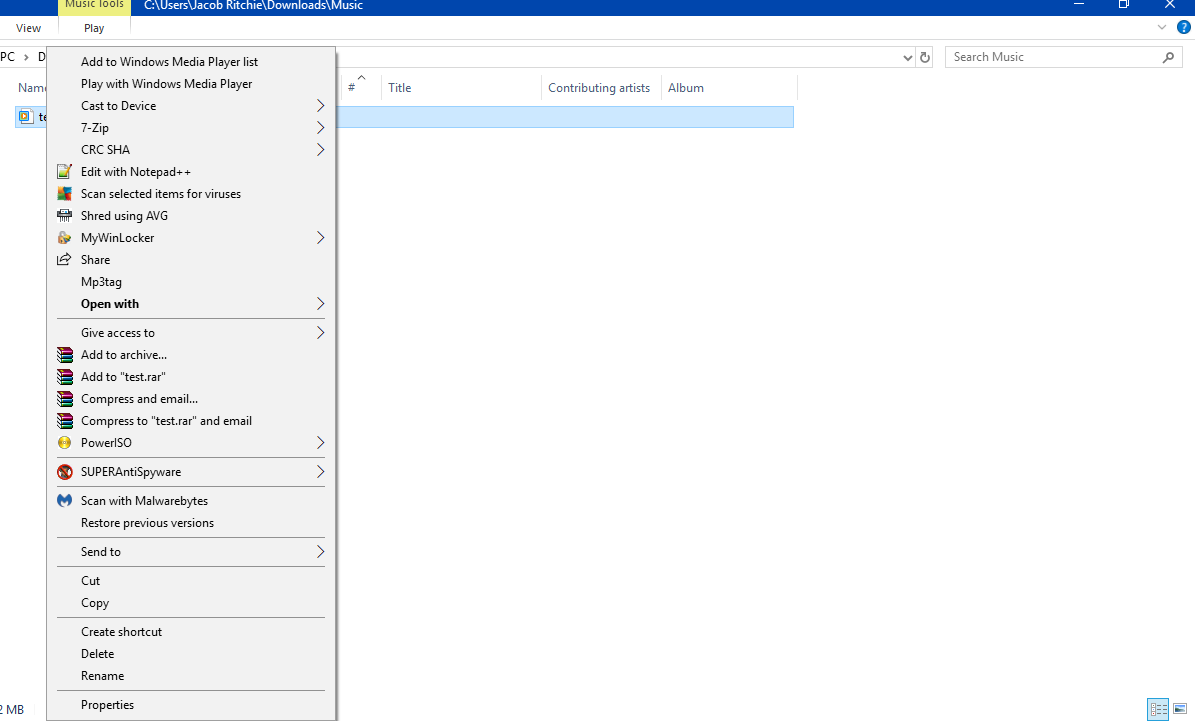Screen dimensions: 1195x721
Task: Expand the 7-Zip submenu arrow
Action: tap(321, 128)
